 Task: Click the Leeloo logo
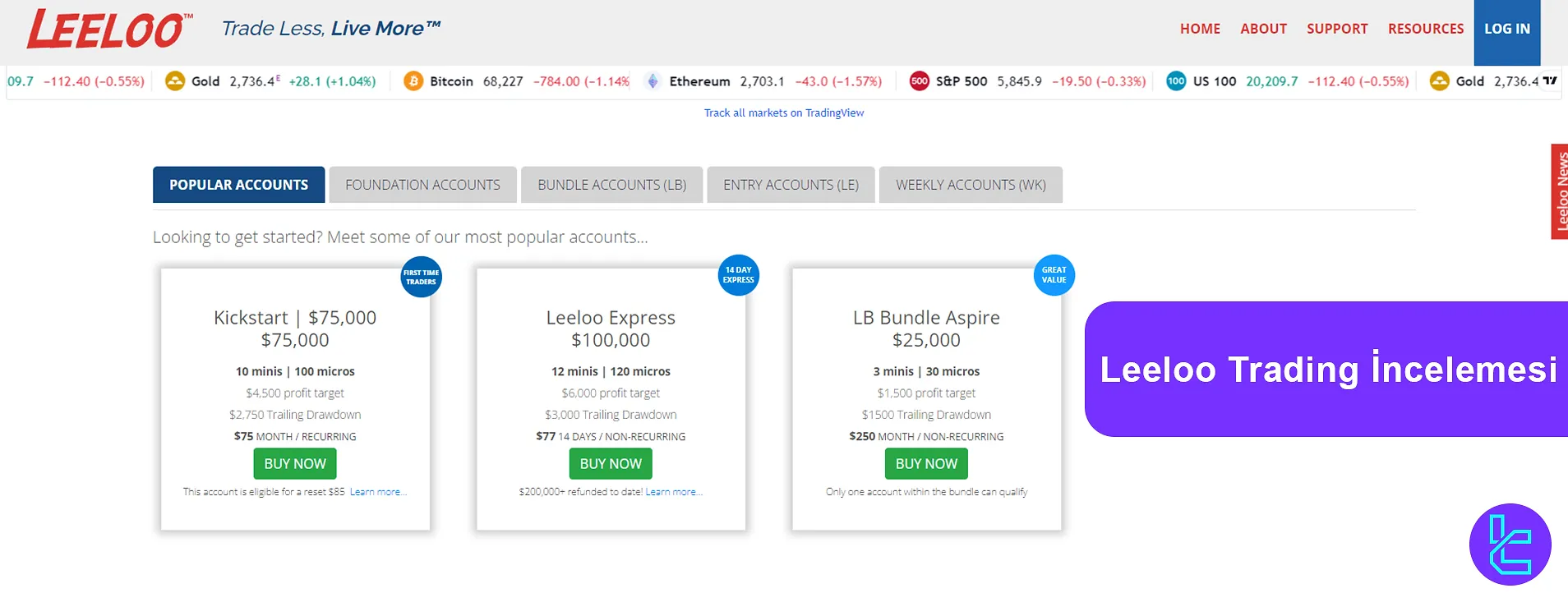pyautogui.click(x=110, y=30)
